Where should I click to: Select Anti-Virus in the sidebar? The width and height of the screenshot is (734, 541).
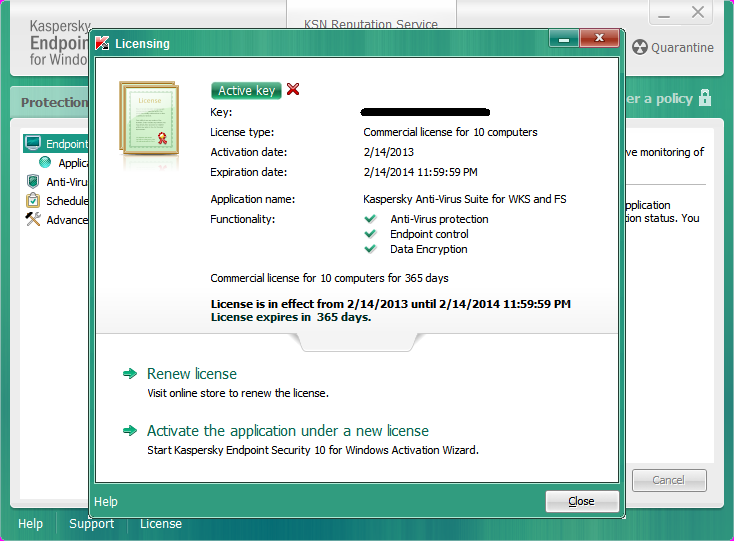[x=67, y=182]
